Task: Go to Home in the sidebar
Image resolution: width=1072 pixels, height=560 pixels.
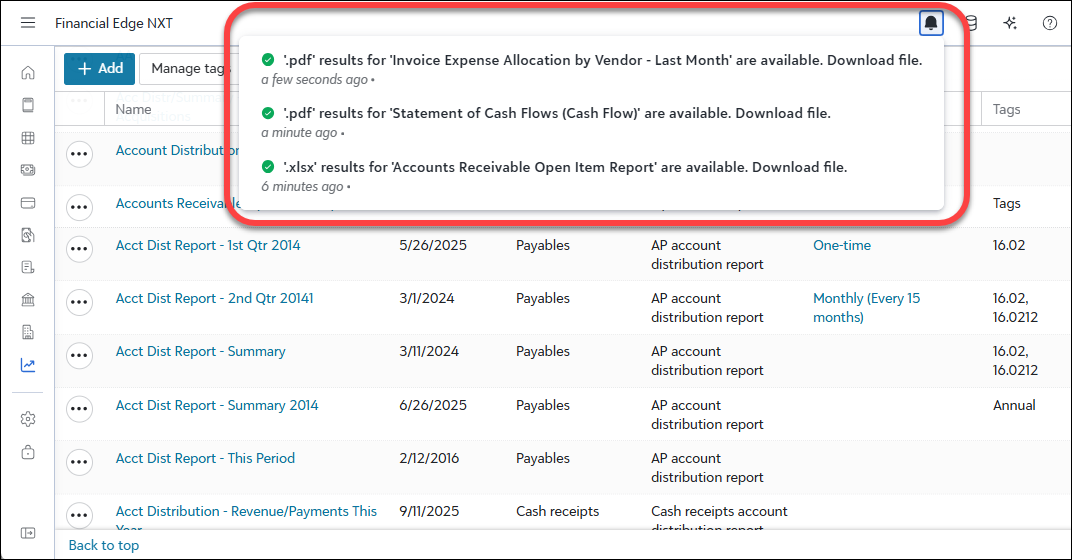Action: coord(28,72)
